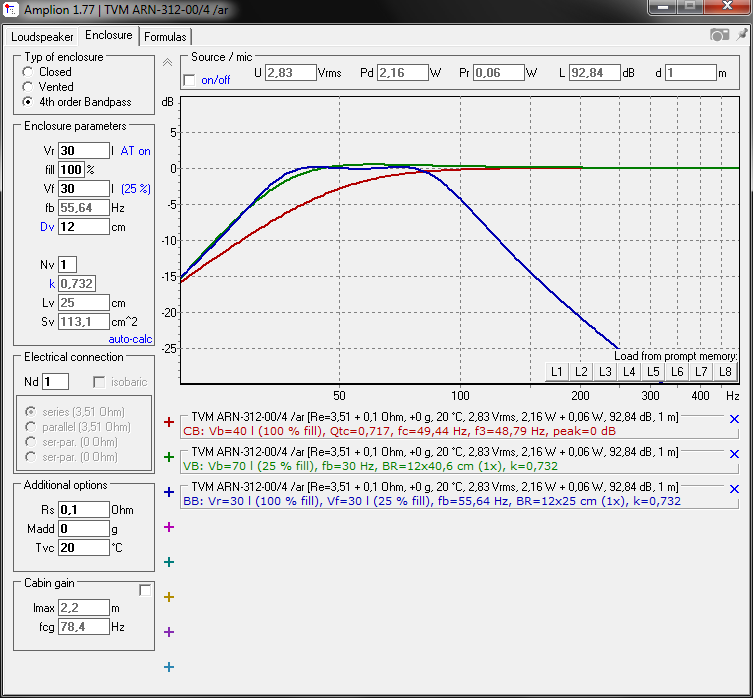Load prompt memory L5

[653, 372]
